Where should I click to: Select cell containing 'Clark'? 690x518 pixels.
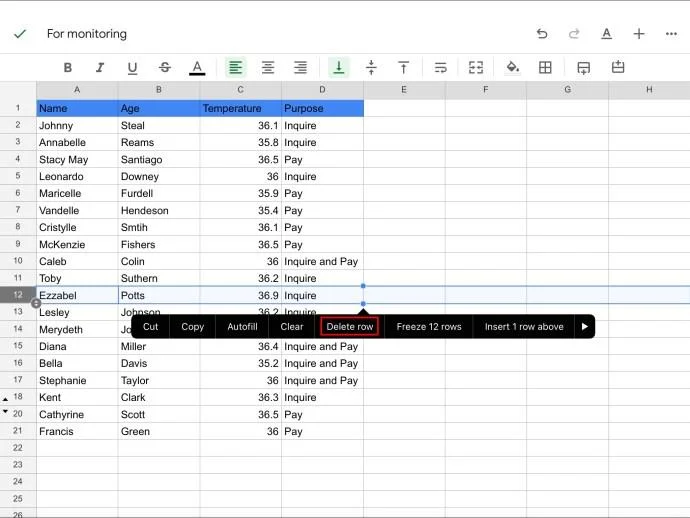[x=159, y=397]
